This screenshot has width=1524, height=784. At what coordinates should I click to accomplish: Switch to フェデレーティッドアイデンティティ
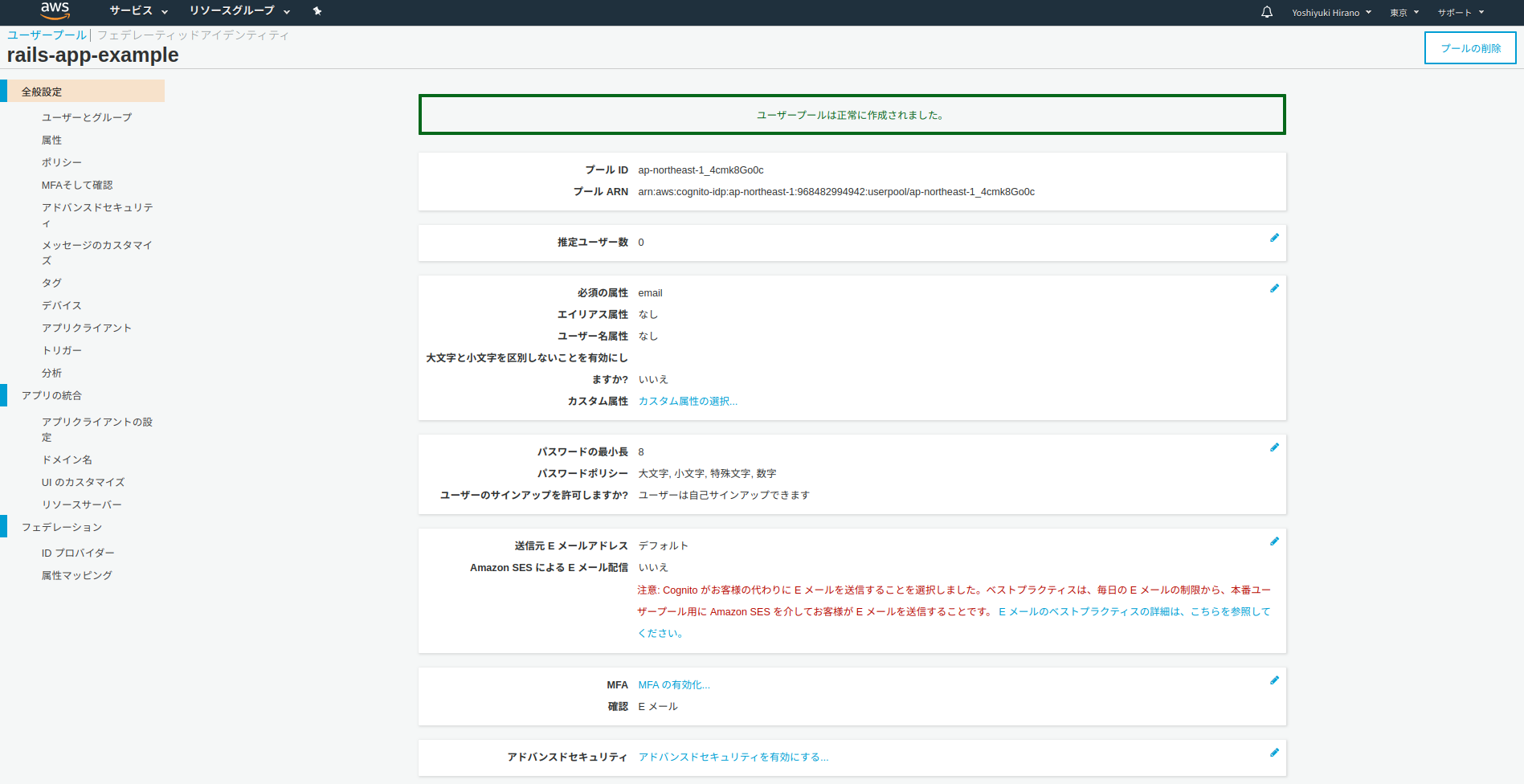[x=193, y=35]
